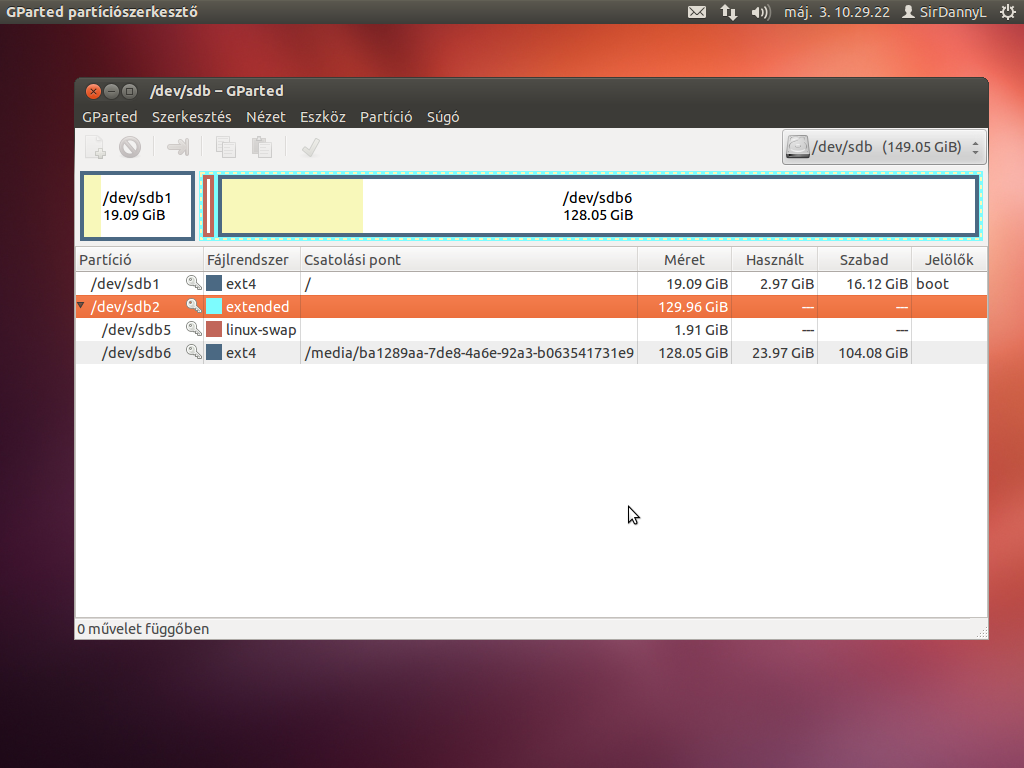
Task: Minimize the GParted window
Action: 112,91
